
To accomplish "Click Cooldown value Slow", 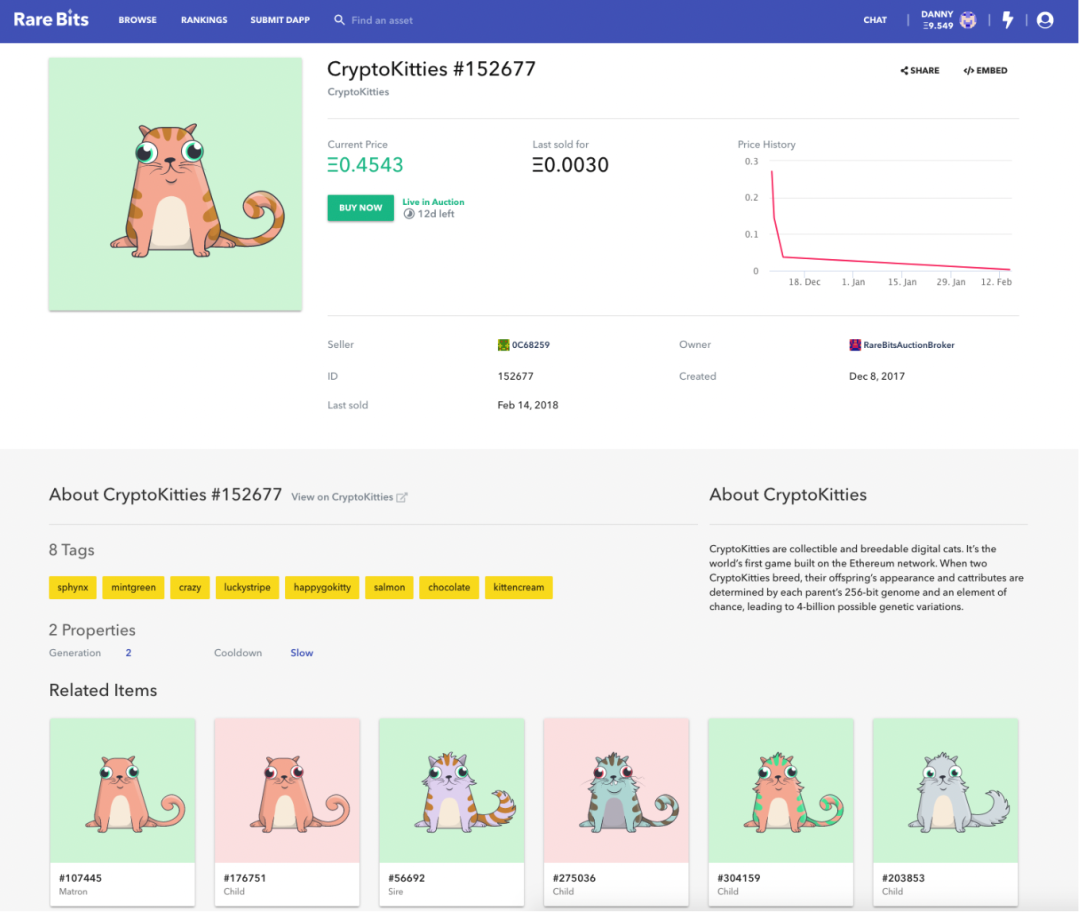I will coord(301,652).
